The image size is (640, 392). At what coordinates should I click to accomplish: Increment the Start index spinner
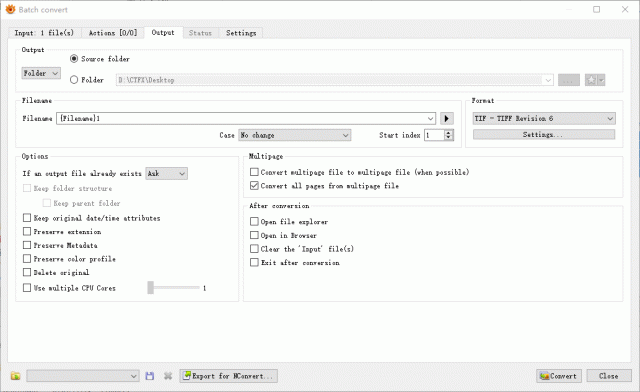[449, 132]
